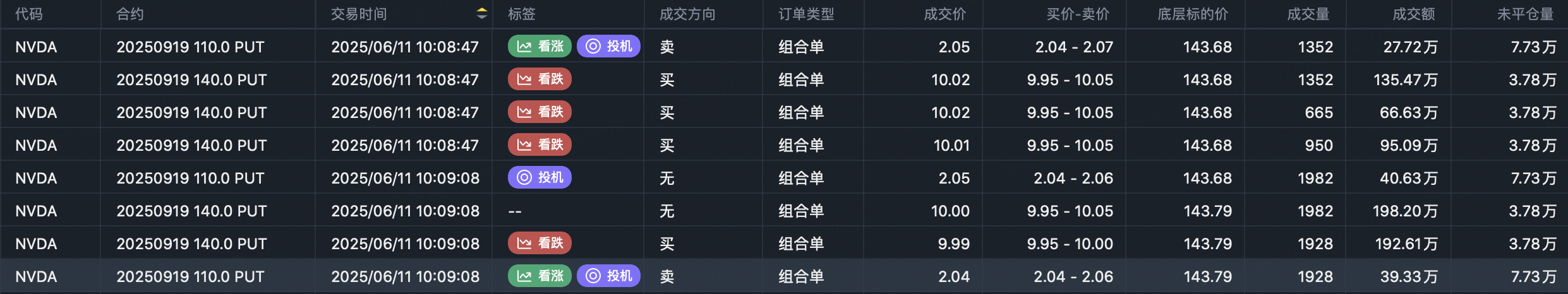Click the 投机 tag on the 10:09:08 1982-volume row

pos(540,177)
